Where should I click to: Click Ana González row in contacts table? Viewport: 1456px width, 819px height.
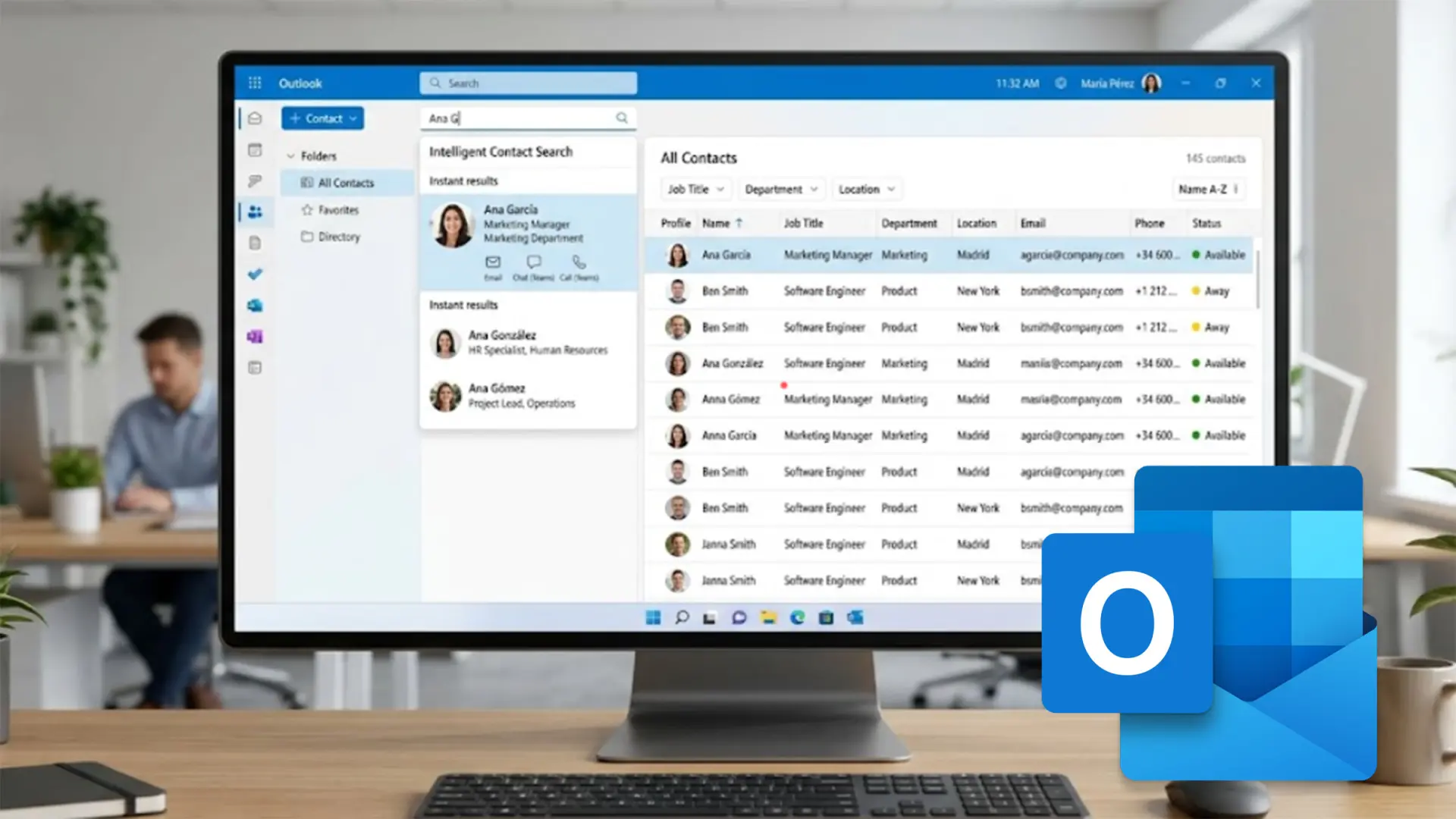point(949,363)
